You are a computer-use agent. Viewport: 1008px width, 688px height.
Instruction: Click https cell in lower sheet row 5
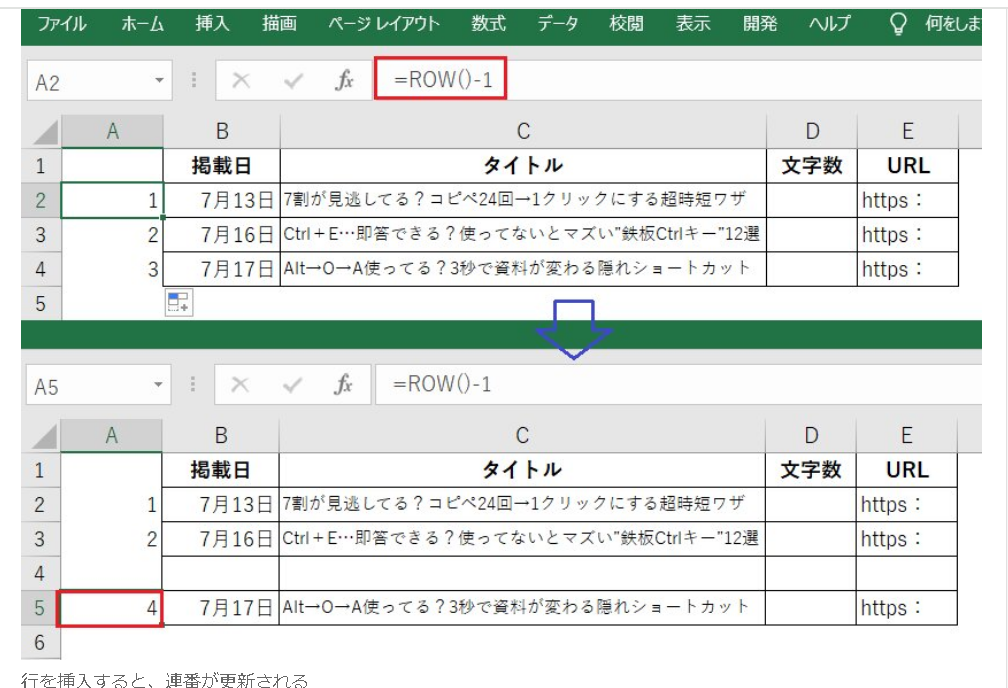point(906,608)
